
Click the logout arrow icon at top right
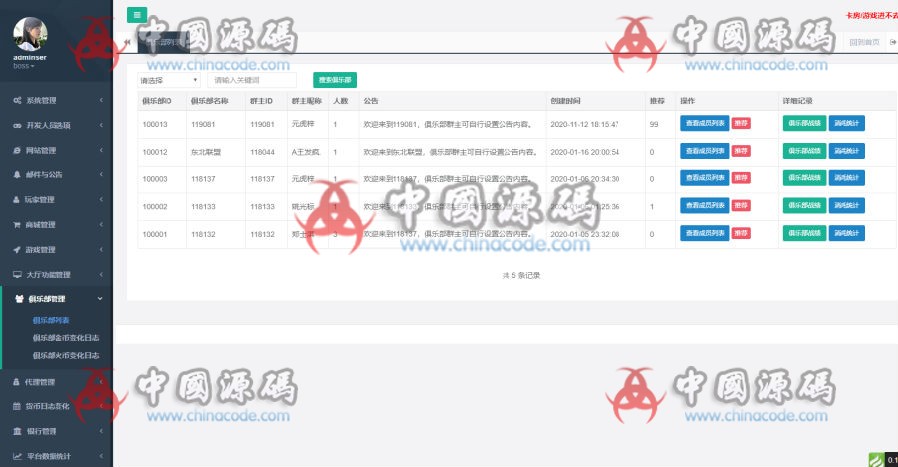[x=893, y=42]
